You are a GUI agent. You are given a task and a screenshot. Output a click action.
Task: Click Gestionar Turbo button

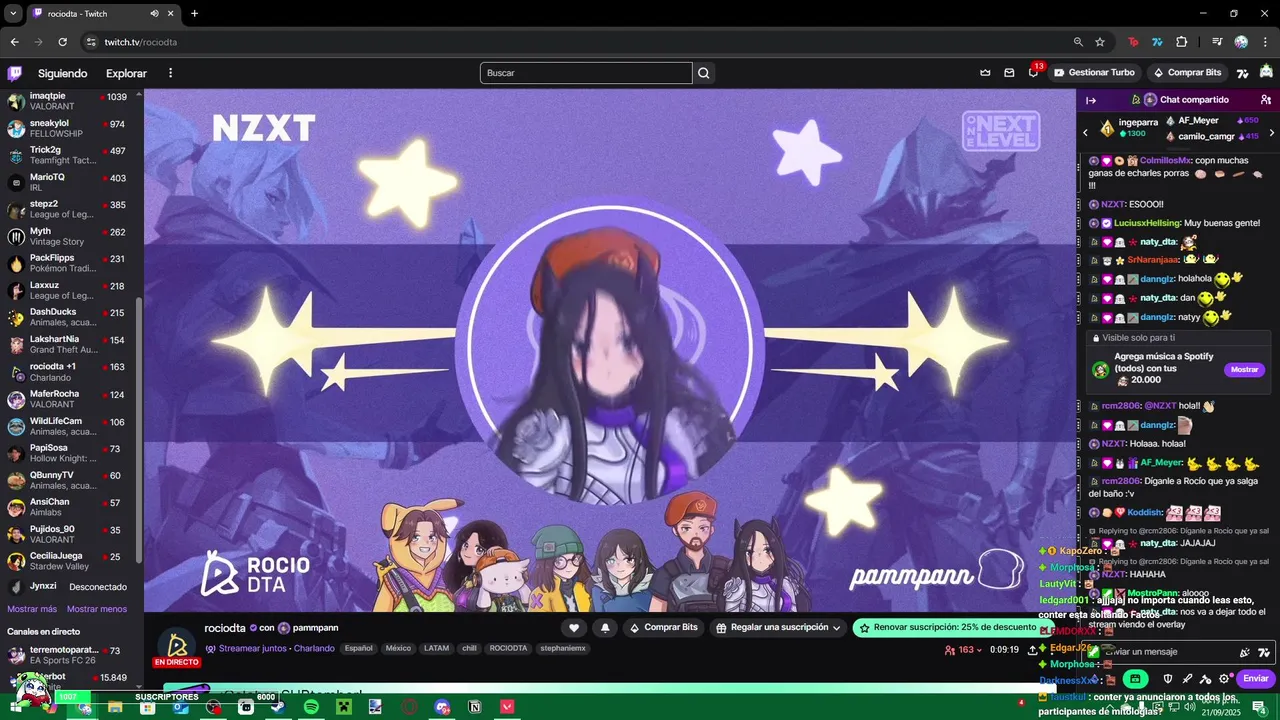pos(1095,73)
